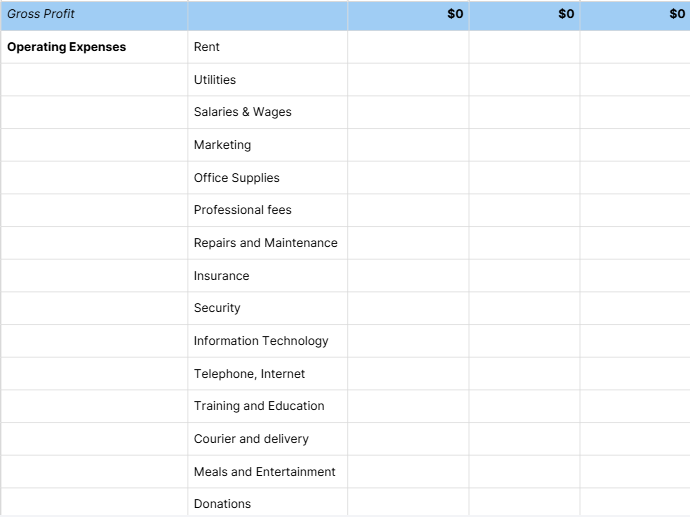Select the Professional fees cell

(268, 210)
